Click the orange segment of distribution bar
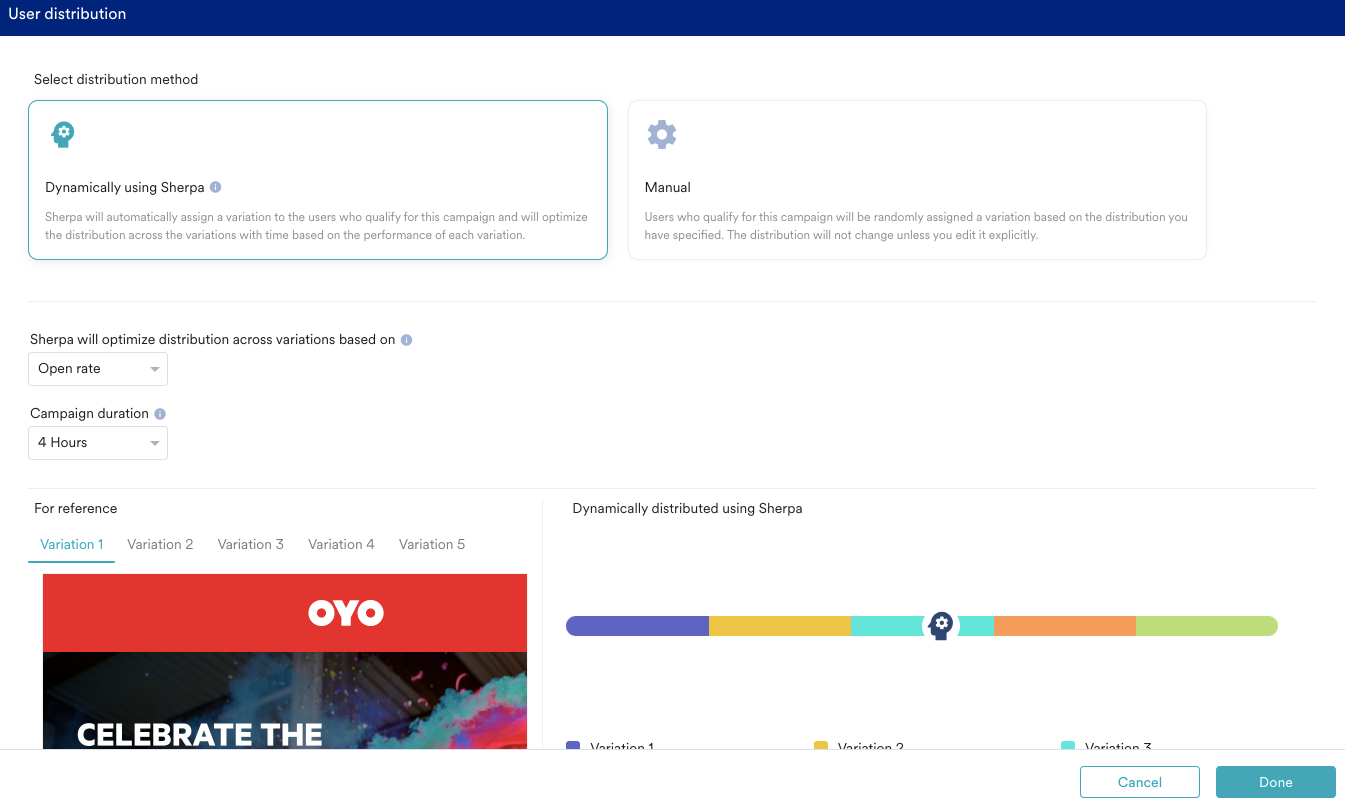The image size is (1345, 809). 1064,626
